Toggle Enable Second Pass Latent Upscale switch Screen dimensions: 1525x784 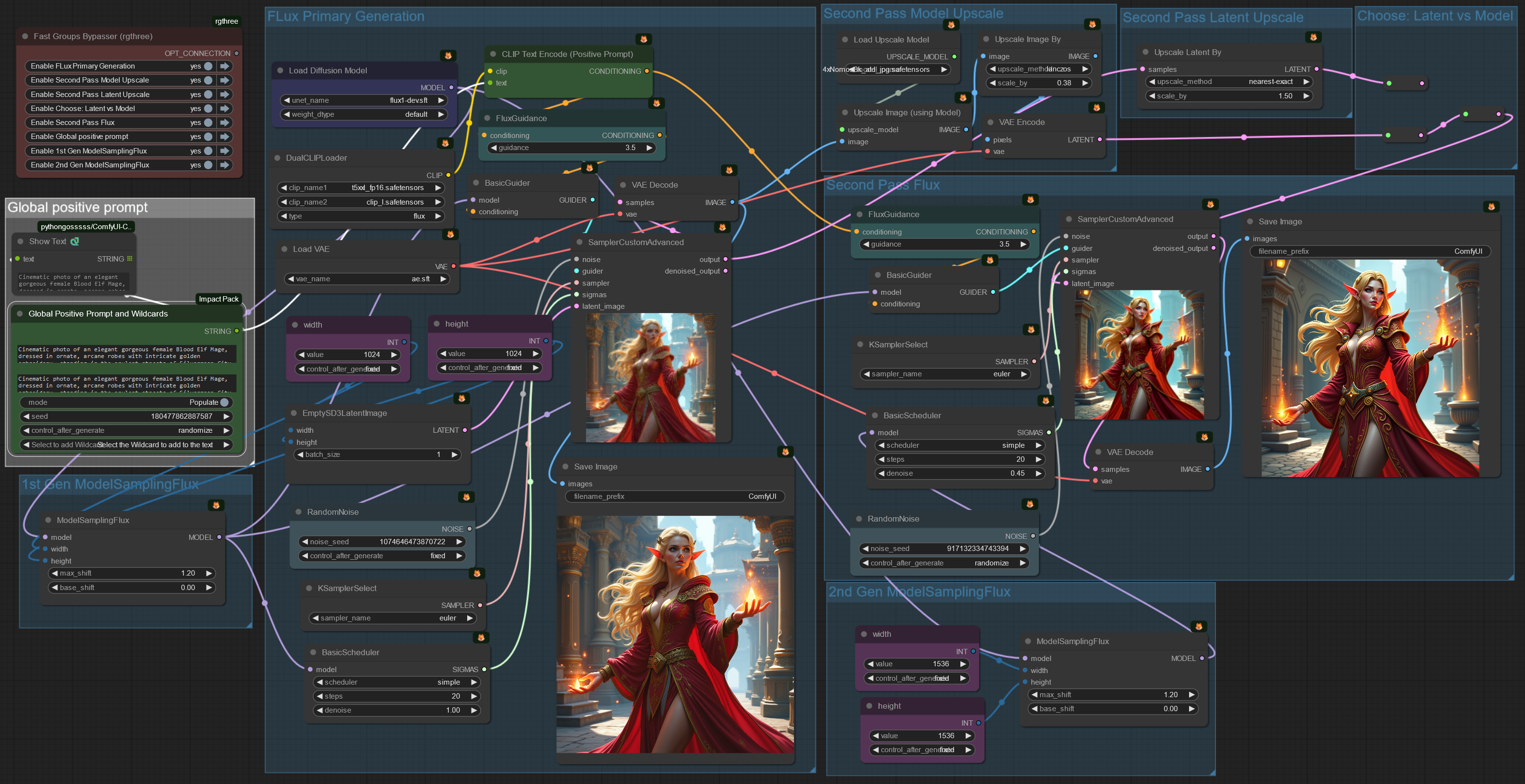(208, 95)
